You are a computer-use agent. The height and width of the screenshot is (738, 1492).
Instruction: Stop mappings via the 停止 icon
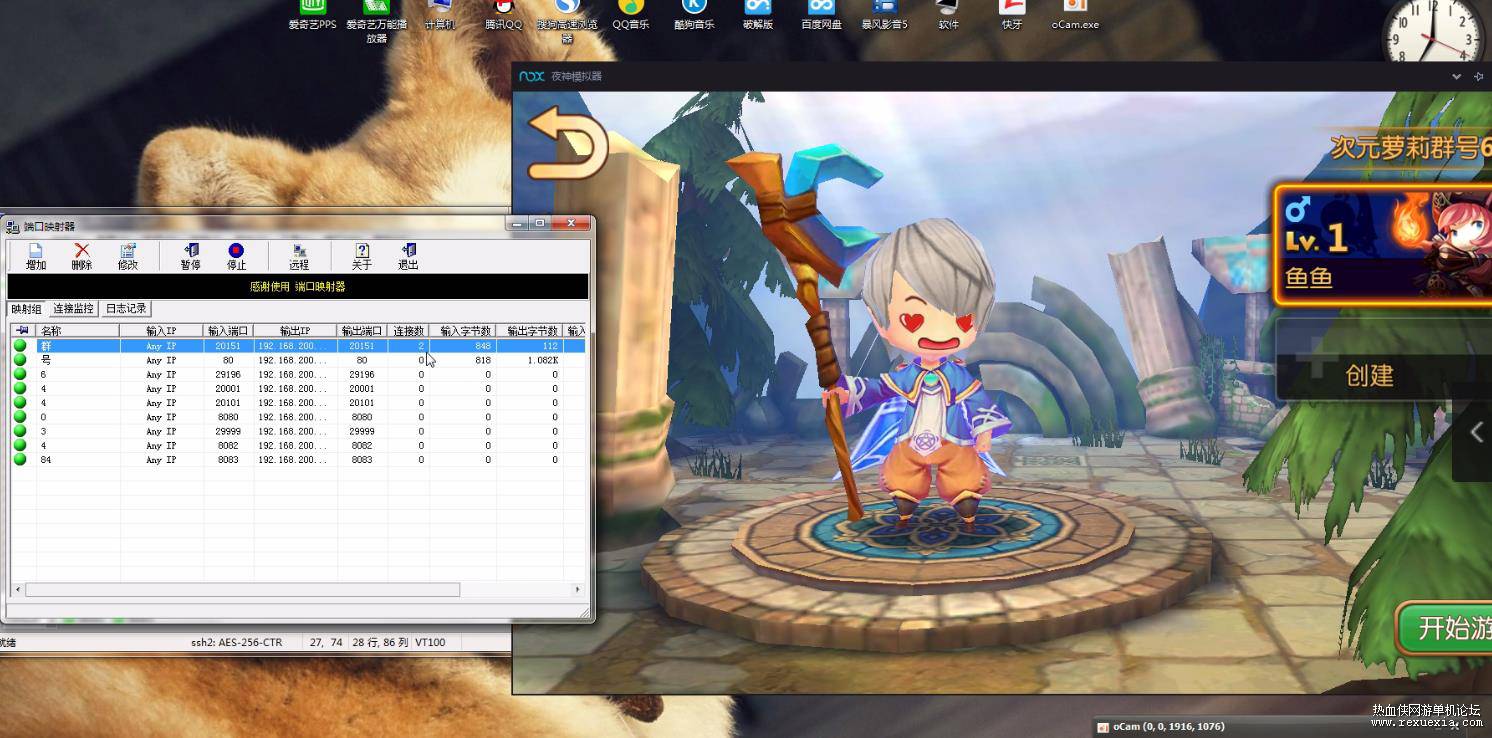tap(236, 256)
